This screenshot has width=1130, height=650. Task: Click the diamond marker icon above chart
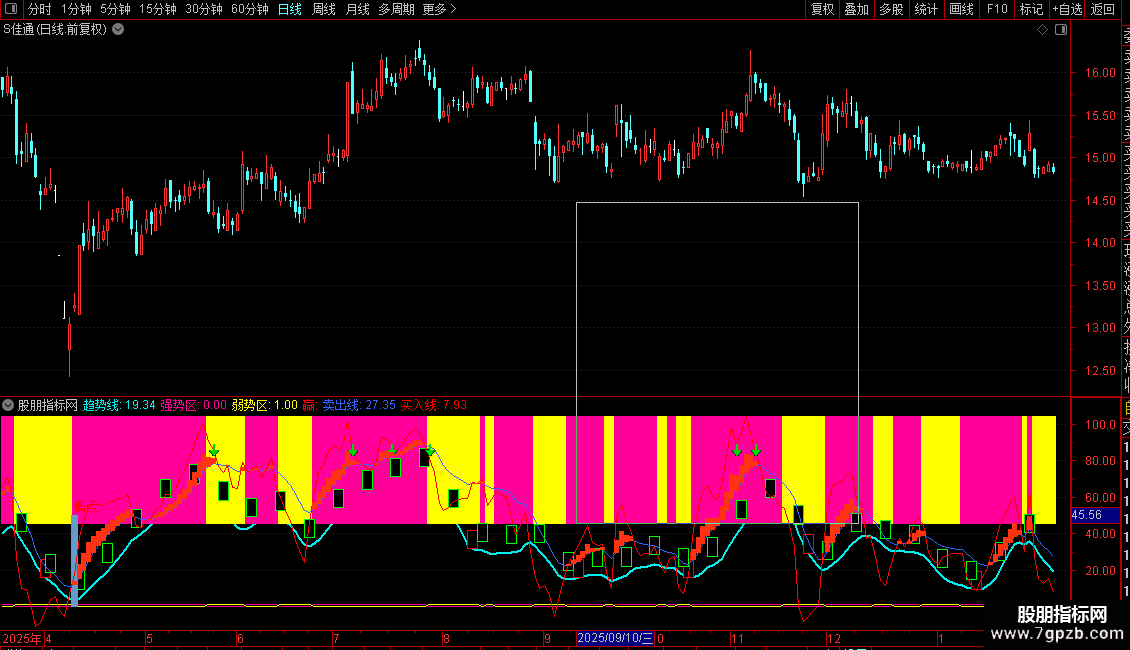tap(1042, 30)
